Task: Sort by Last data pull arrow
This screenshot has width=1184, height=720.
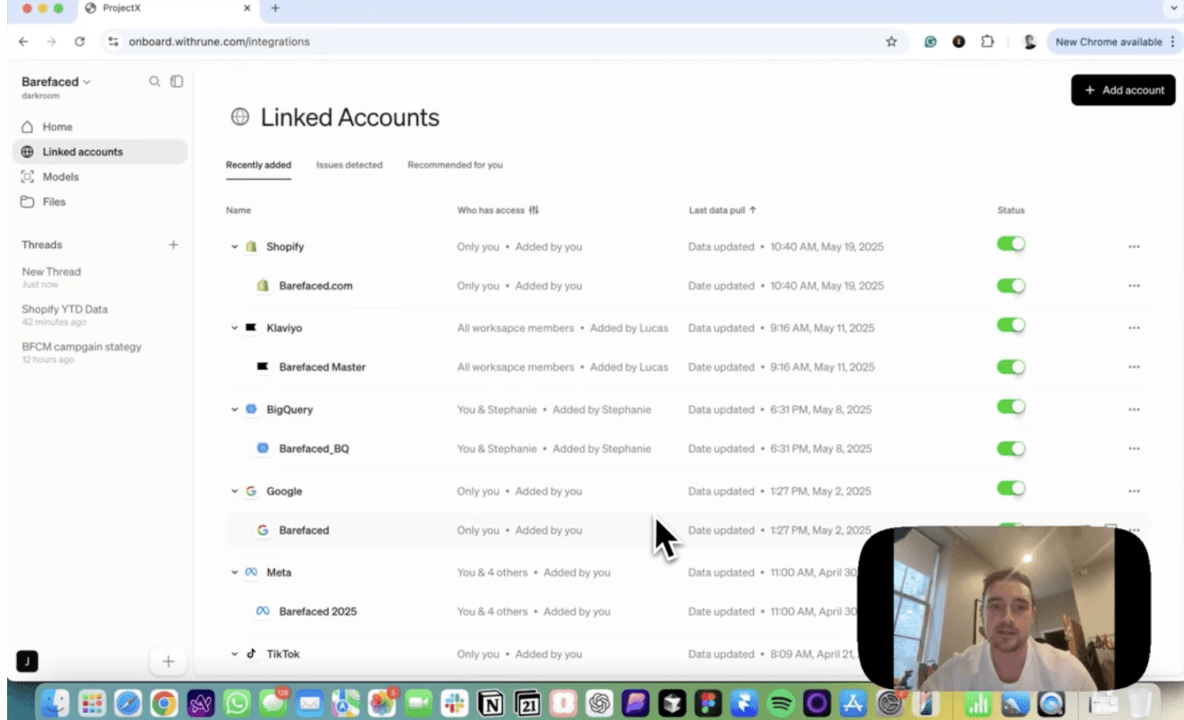Action: pos(753,210)
